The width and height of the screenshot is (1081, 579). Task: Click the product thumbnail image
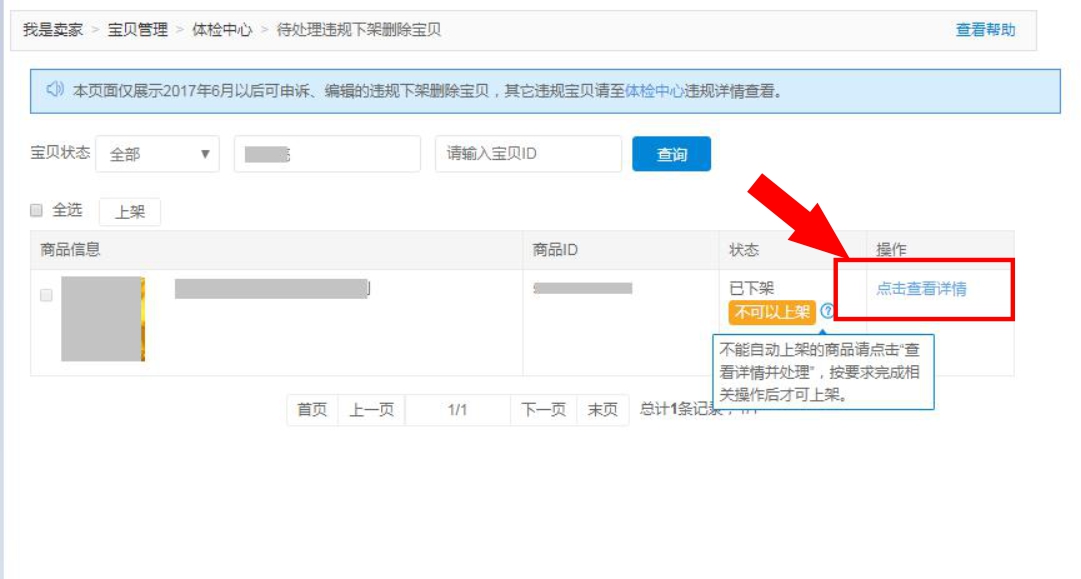pyautogui.click(x=103, y=319)
